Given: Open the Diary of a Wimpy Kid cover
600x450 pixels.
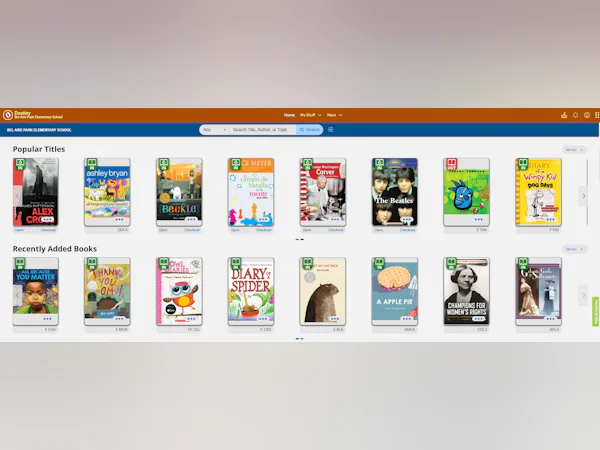Looking at the screenshot, I should pos(538,192).
